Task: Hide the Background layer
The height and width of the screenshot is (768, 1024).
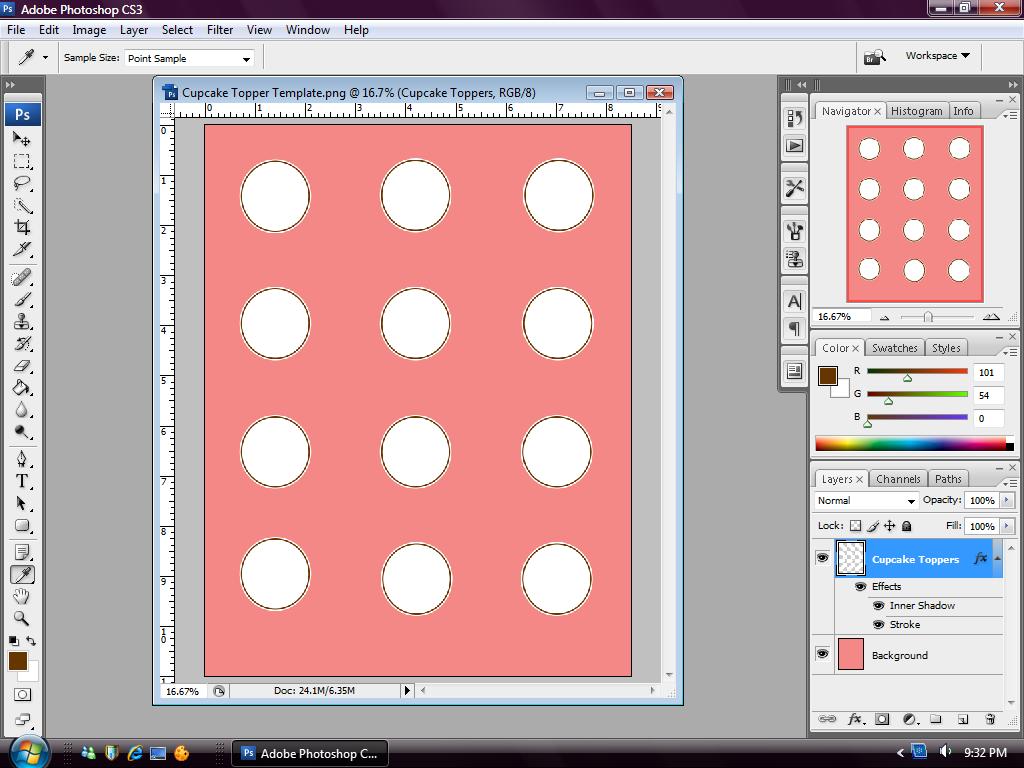Action: tap(822, 654)
